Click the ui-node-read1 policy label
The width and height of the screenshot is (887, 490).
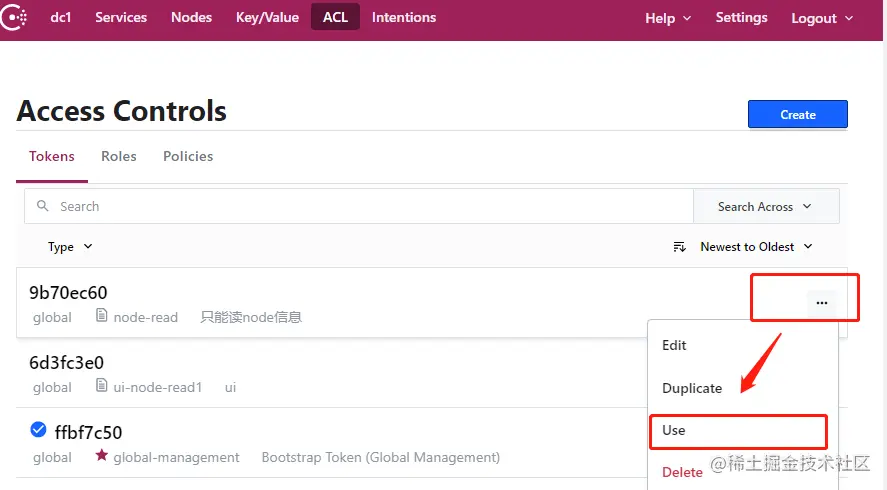[157, 388]
